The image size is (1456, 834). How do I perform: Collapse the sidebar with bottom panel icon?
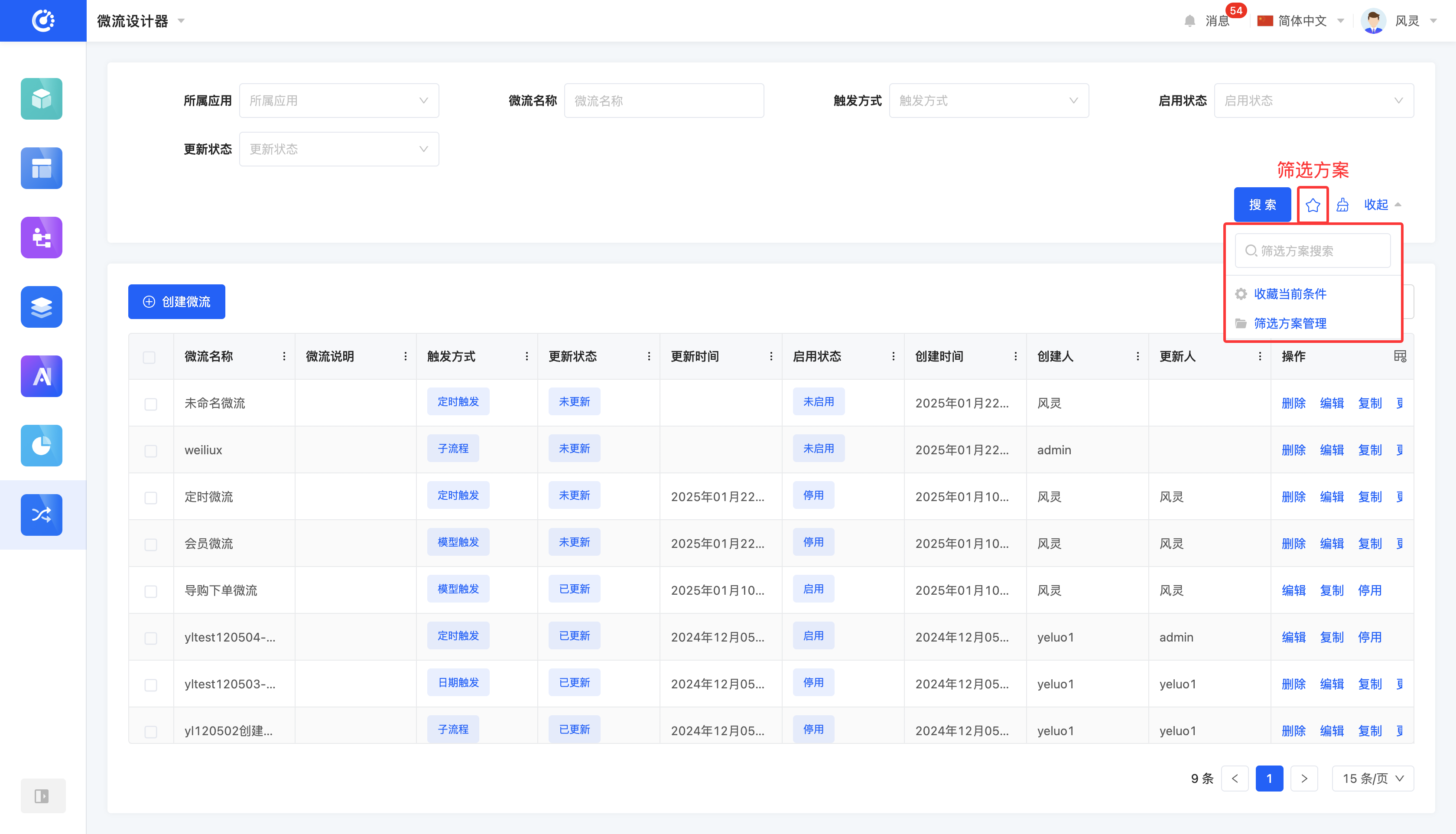click(x=42, y=795)
